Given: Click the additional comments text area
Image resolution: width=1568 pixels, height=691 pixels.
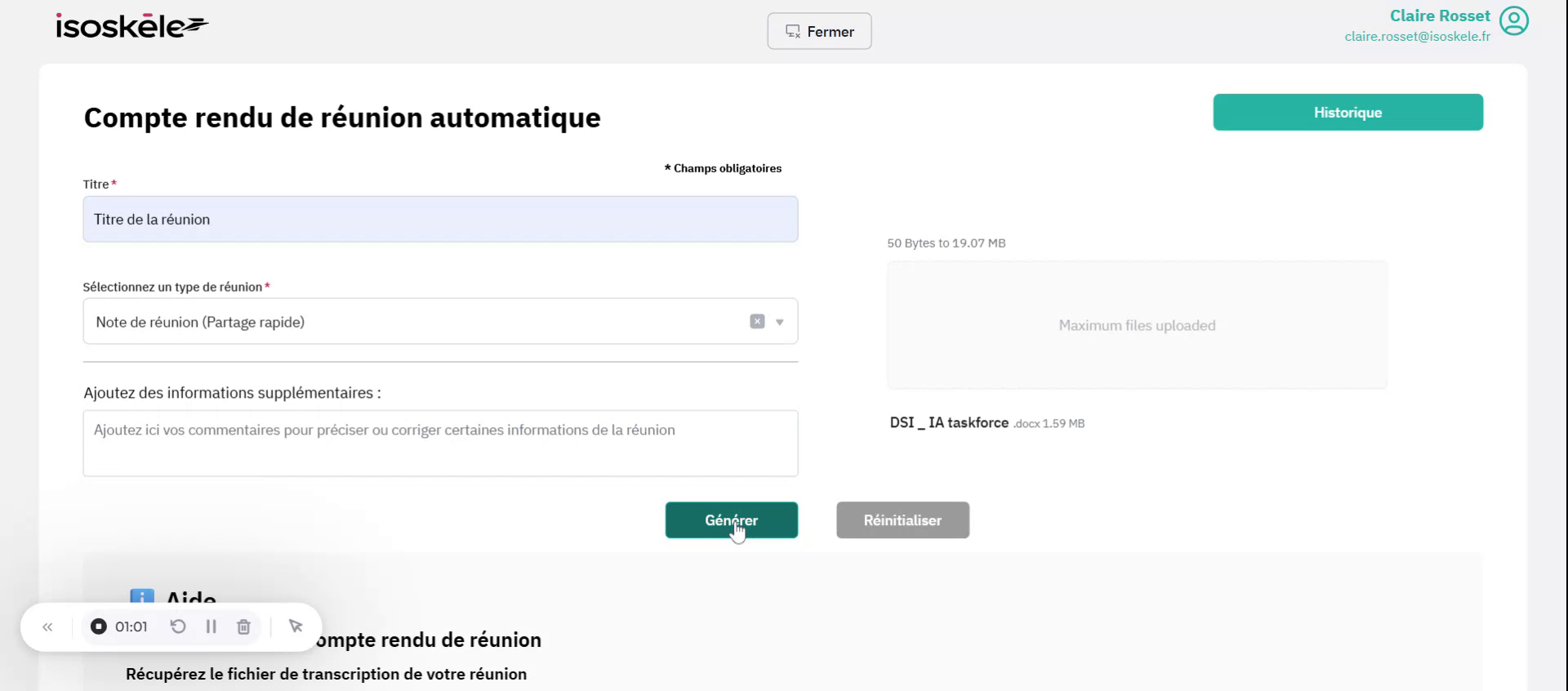Looking at the screenshot, I should (440, 444).
